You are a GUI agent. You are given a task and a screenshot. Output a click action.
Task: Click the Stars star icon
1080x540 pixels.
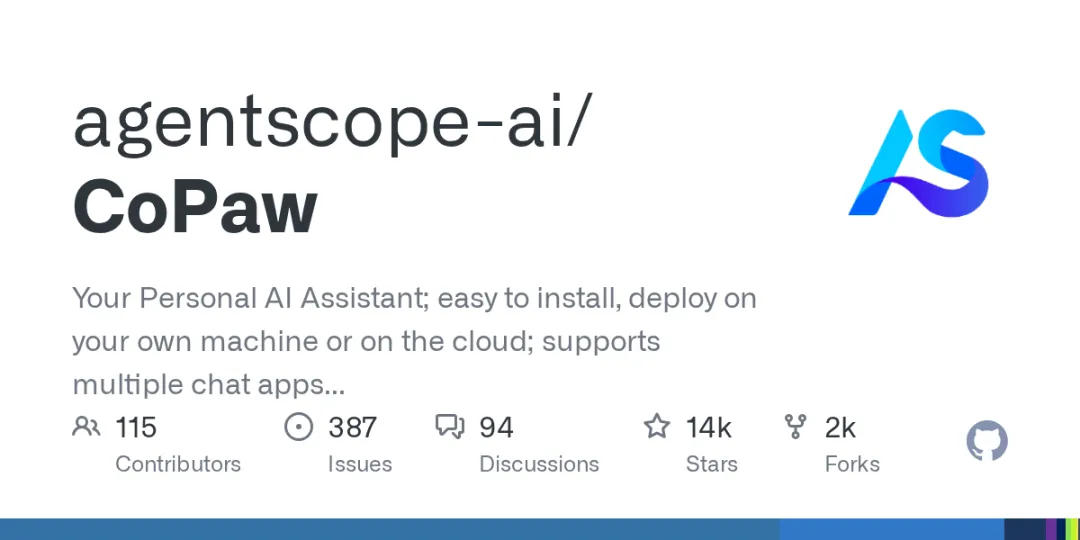(x=656, y=426)
